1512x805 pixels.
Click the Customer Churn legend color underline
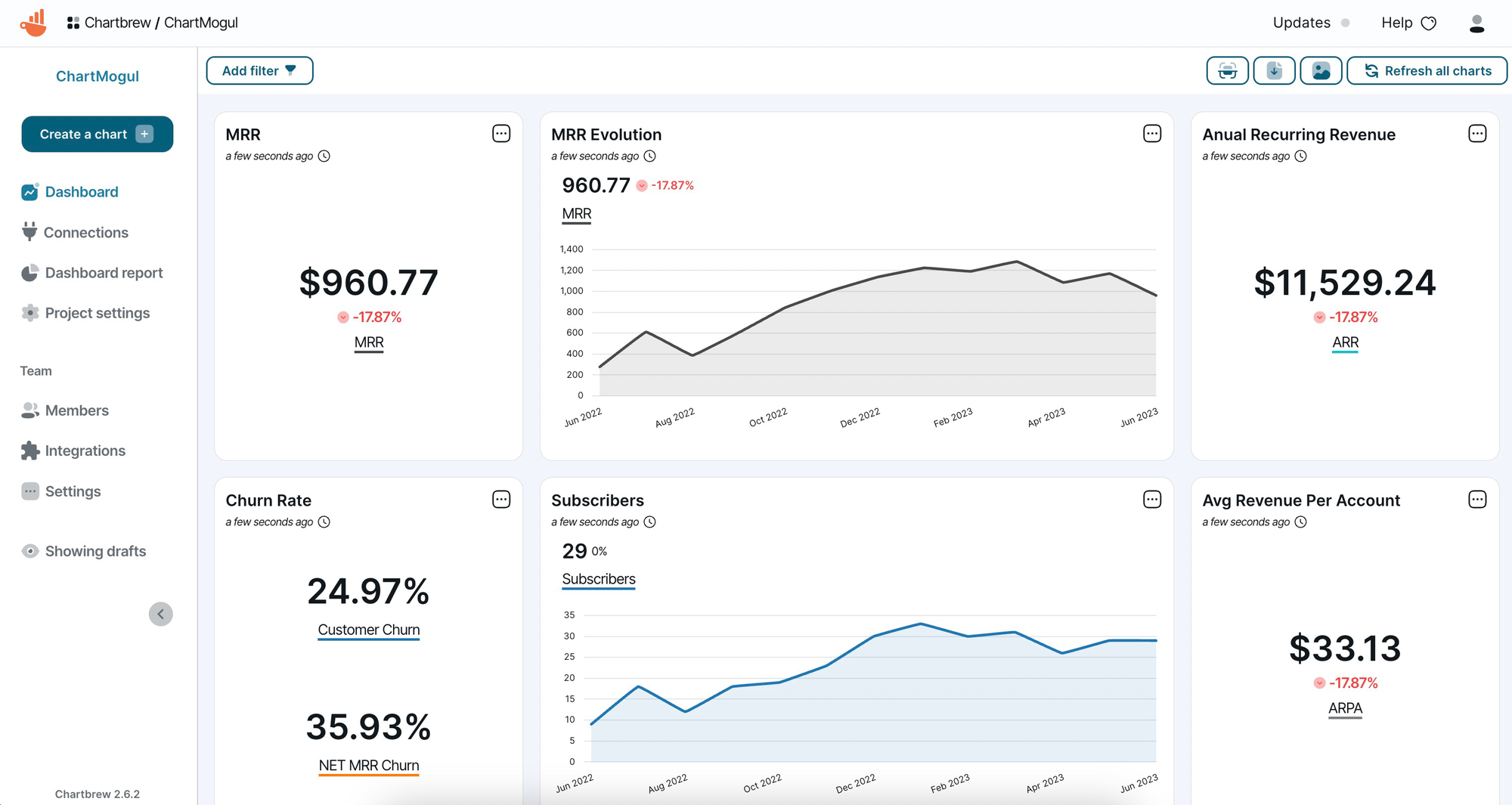(368, 639)
